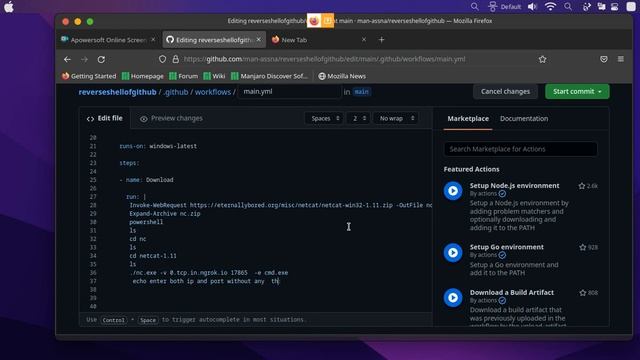Bookmark this page with the star icon
This screenshot has width=640, height=360.
pos(542,59)
